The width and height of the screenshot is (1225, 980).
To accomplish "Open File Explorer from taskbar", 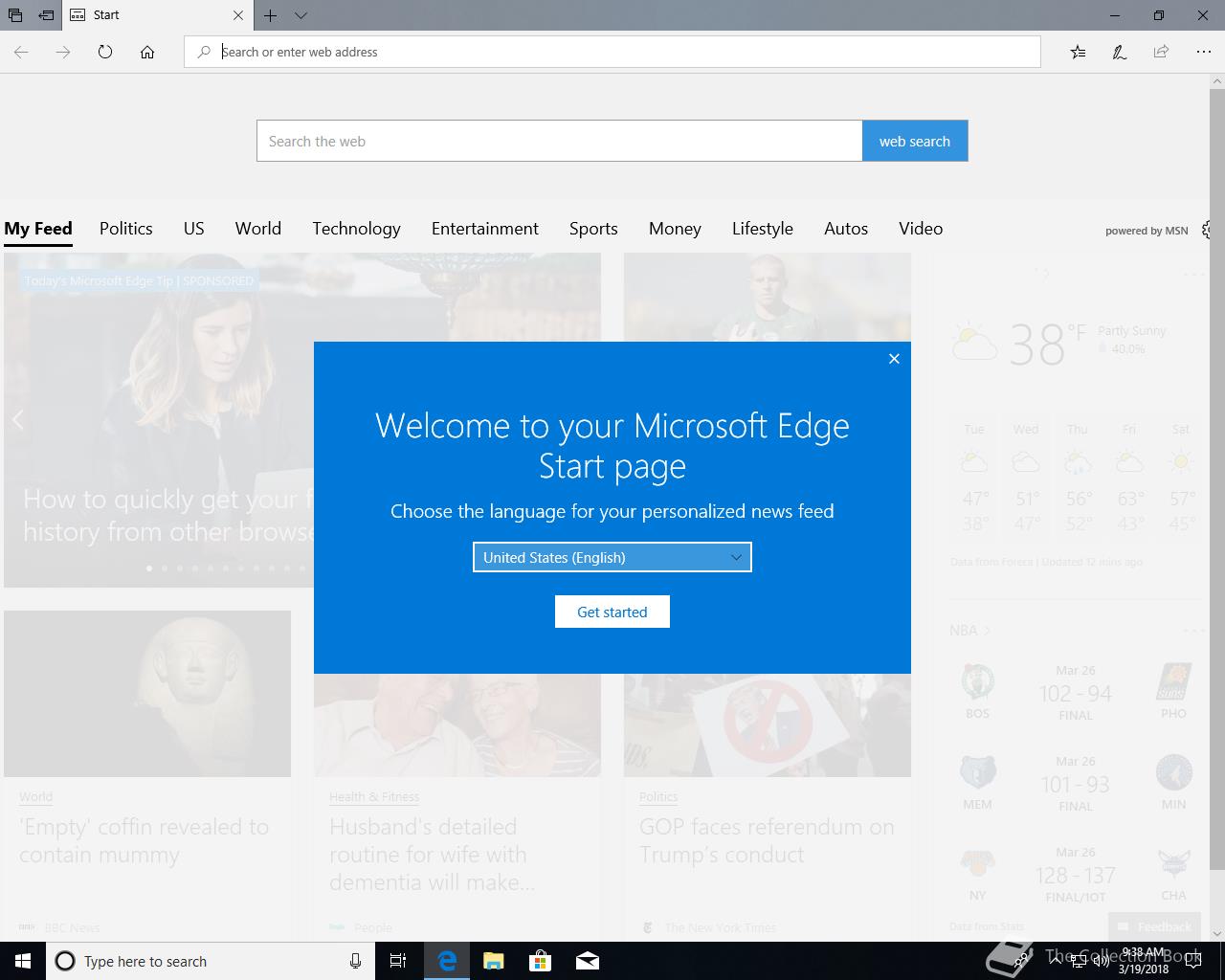I will pyautogui.click(x=494, y=961).
